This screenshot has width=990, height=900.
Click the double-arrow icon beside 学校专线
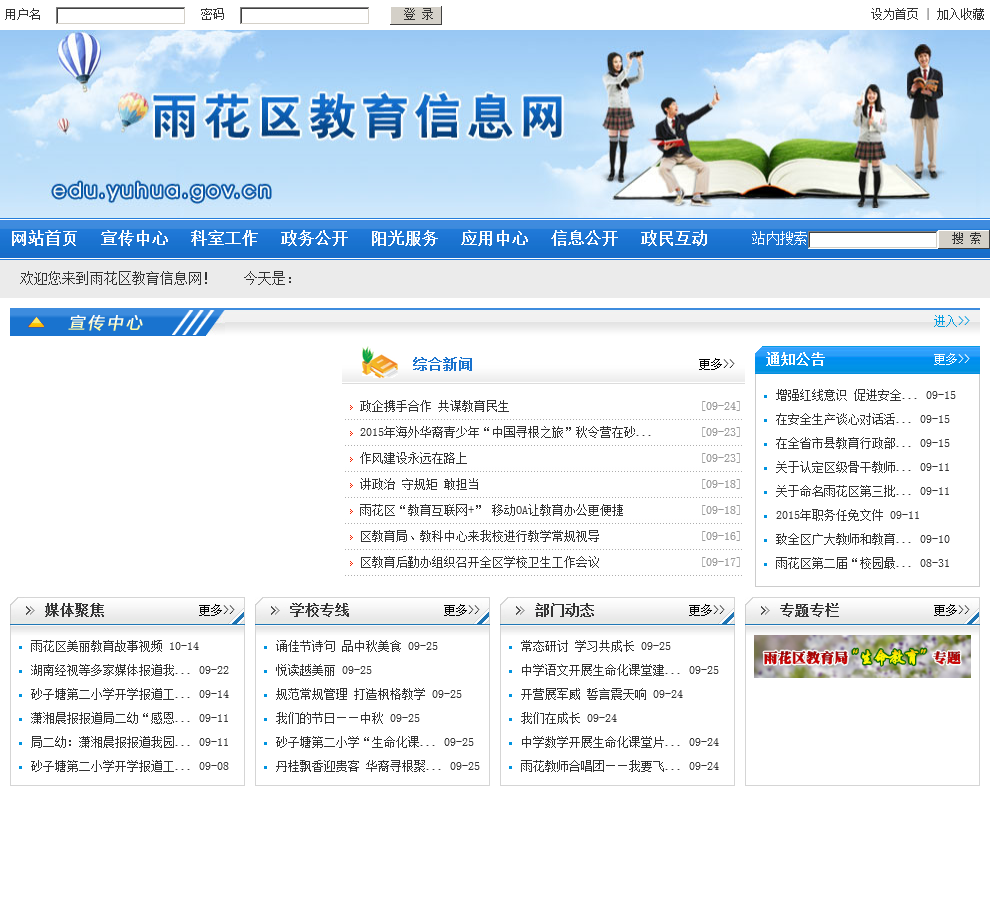click(275, 610)
